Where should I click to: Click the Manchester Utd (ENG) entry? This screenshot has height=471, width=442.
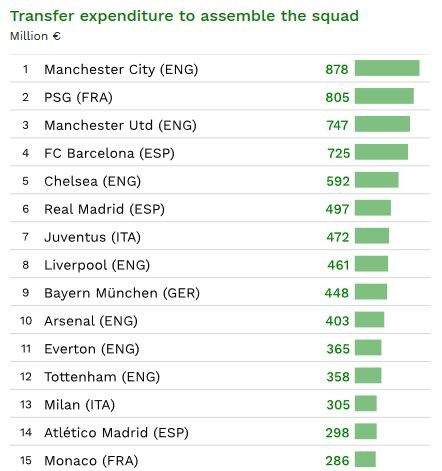coord(120,126)
